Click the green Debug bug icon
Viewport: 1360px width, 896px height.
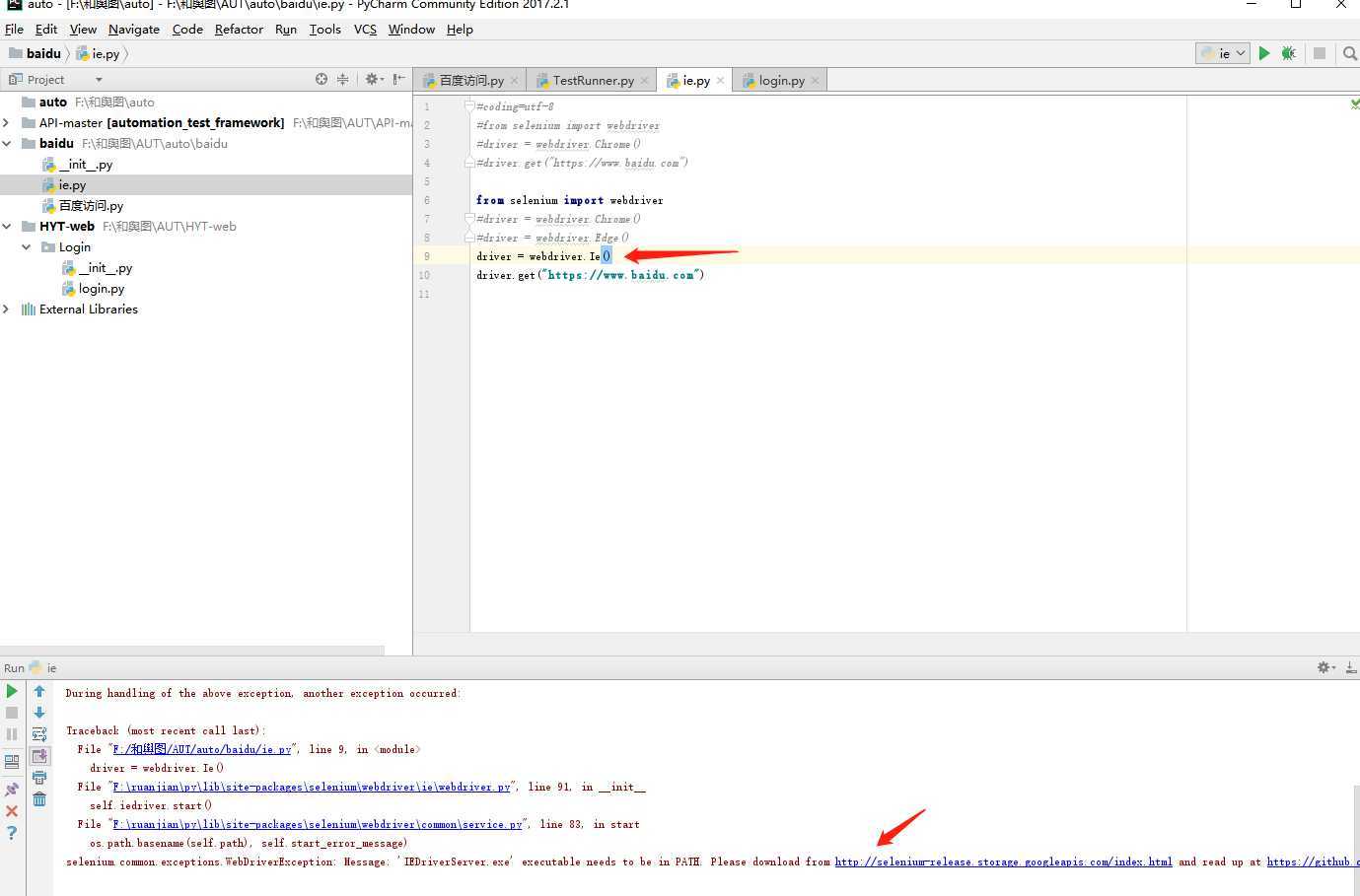coord(1288,53)
